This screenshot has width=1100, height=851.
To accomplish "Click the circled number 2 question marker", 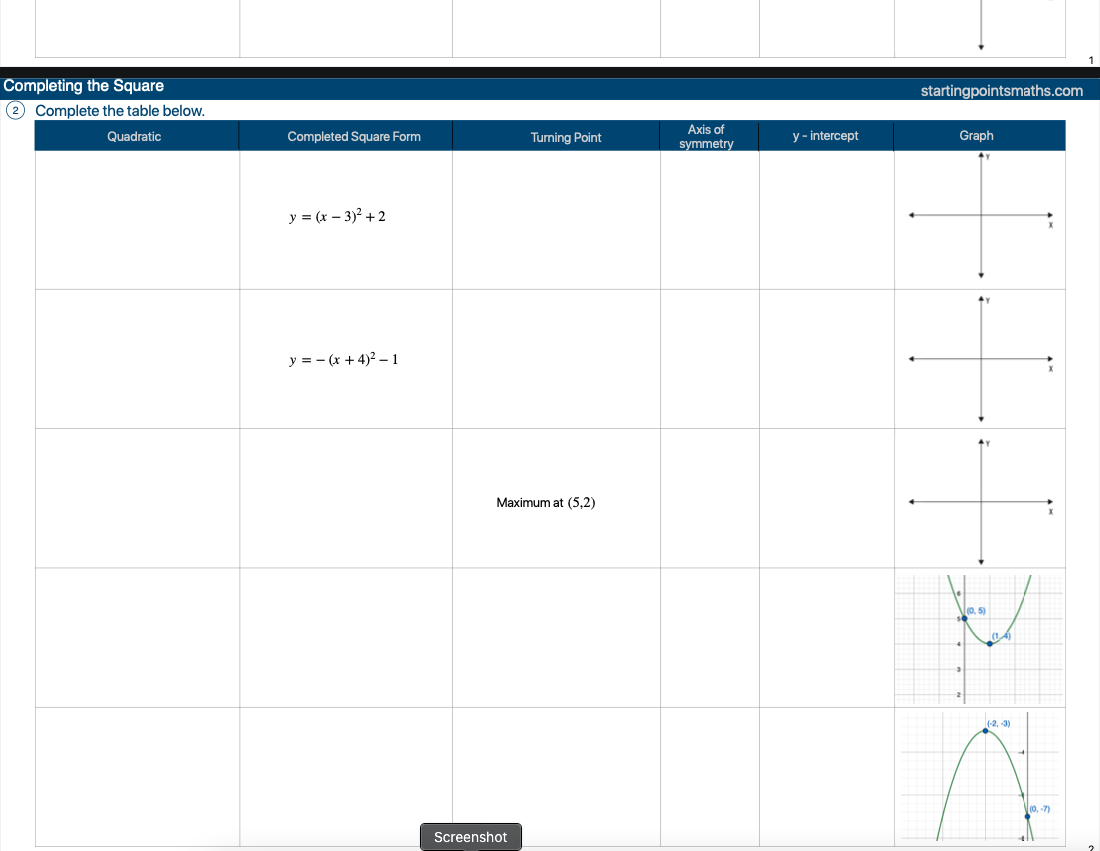I will point(15,111).
